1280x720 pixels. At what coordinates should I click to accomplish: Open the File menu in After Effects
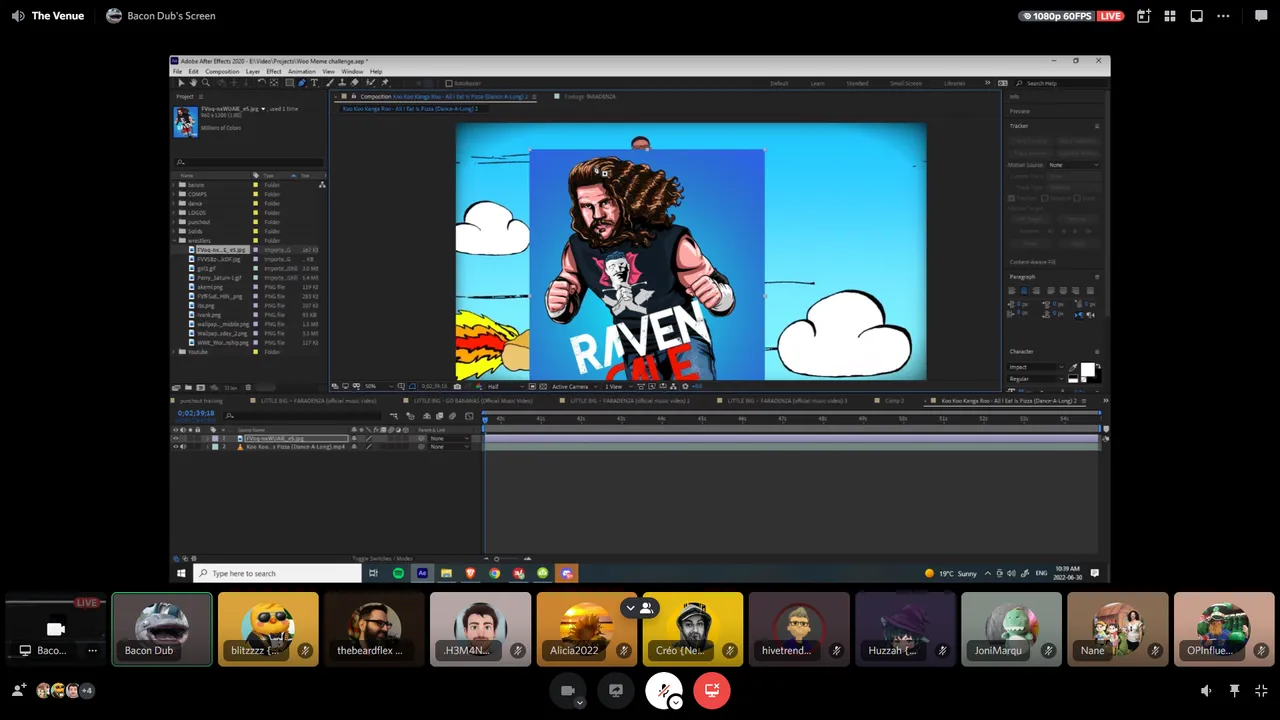[179, 72]
